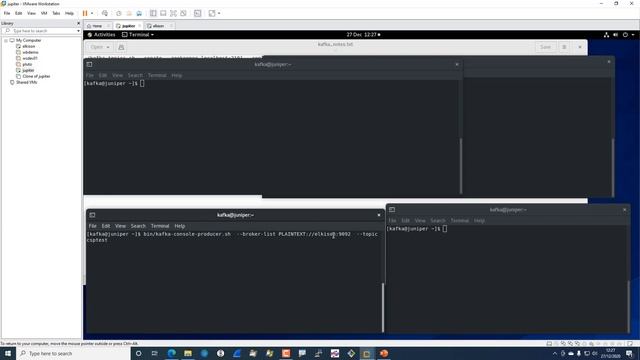Screen dimensions: 640x360
Task: Click Save in the text editor
Action: pos(545,47)
